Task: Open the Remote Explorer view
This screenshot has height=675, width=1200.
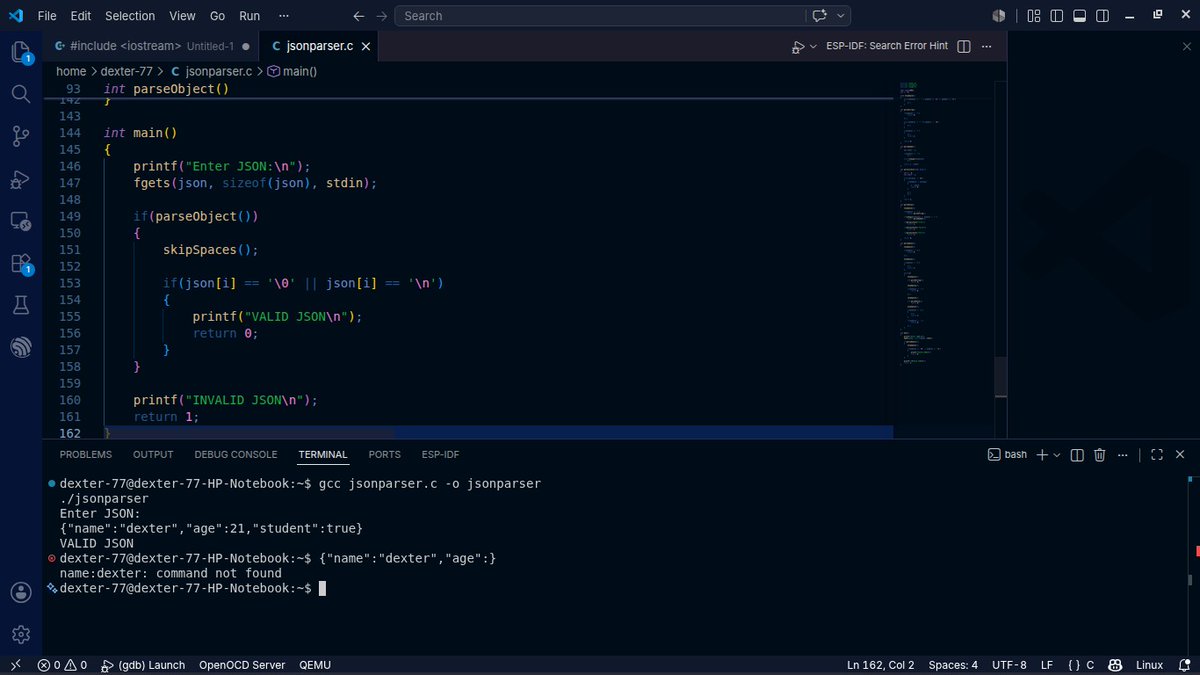Action: point(21,221)
